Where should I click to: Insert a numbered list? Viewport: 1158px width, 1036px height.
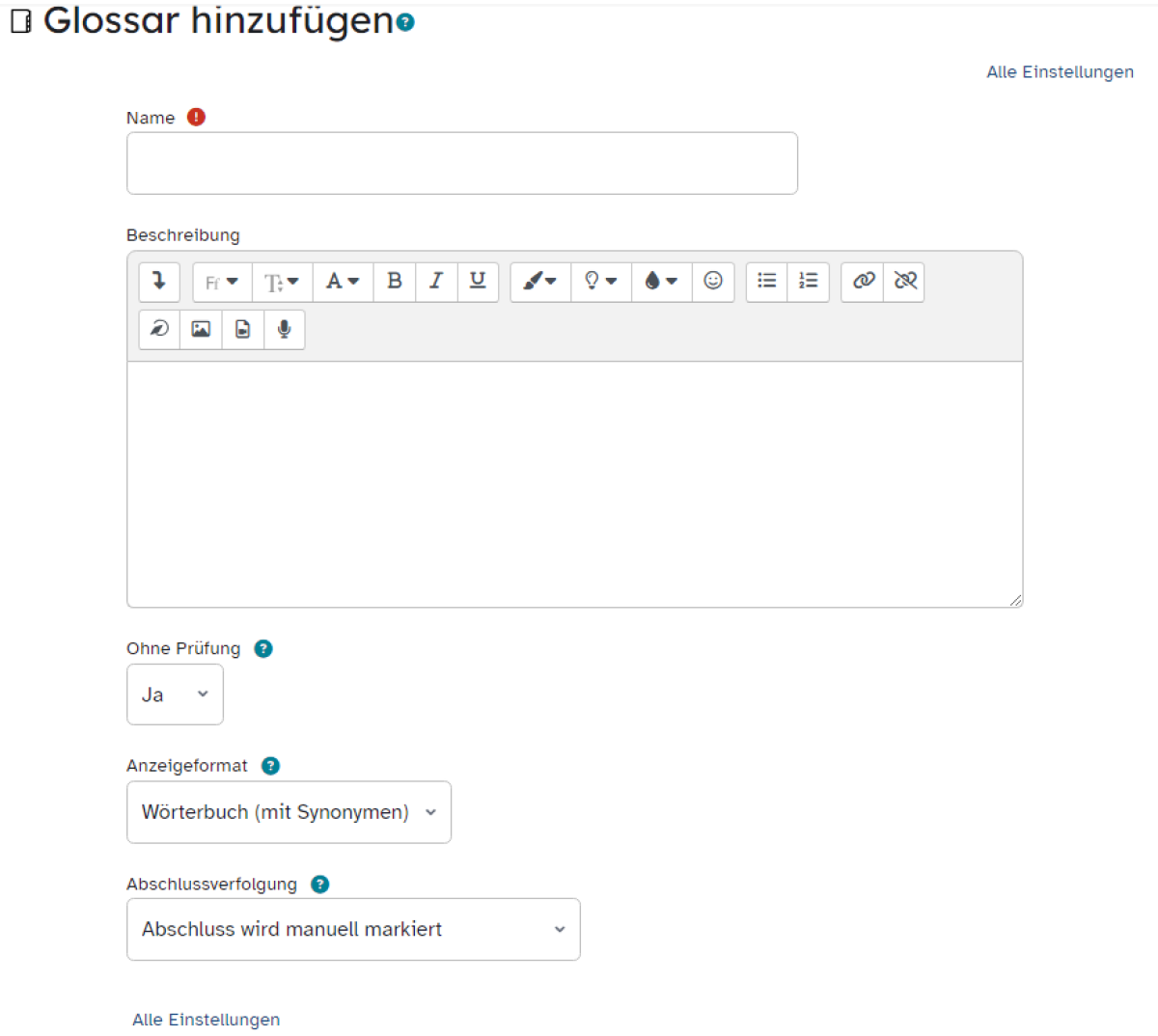click(x=808, y=282)
